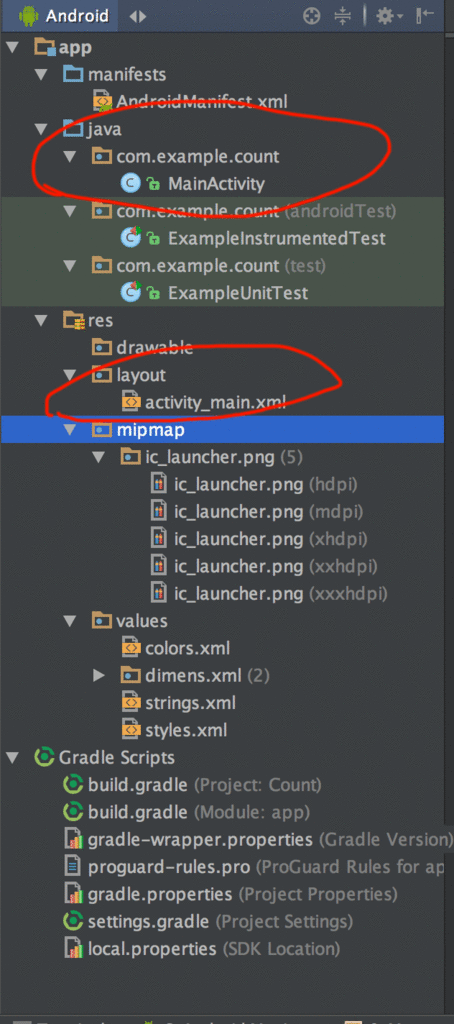The width and height of the screenshot is (454, 1024).
Task: Click the strings.xml file icon
Action: pyautogui.click(x=131, y=703)
